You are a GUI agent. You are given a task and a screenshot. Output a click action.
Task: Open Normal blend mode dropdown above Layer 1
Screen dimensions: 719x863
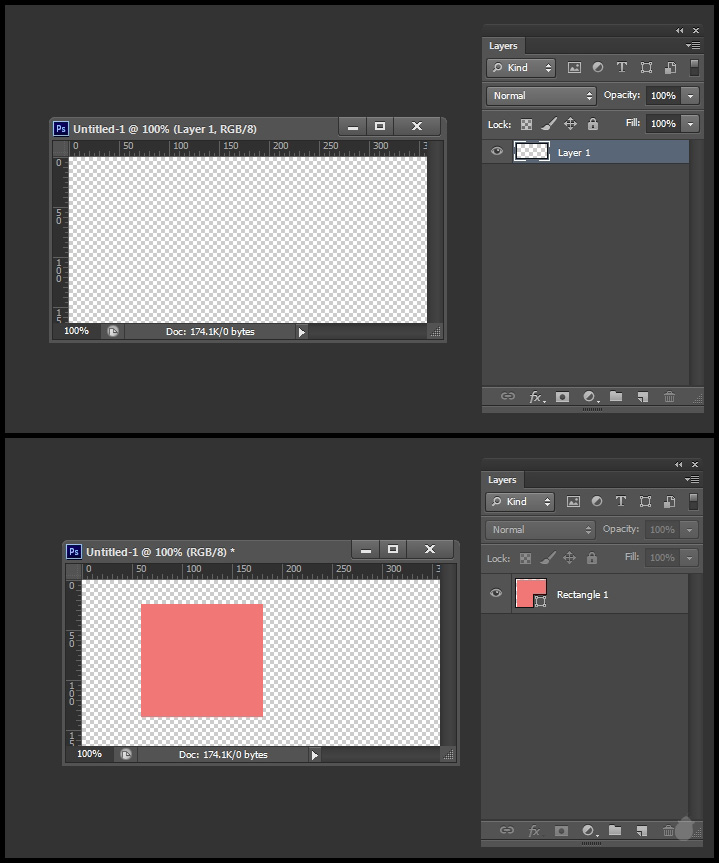[541, 96]
